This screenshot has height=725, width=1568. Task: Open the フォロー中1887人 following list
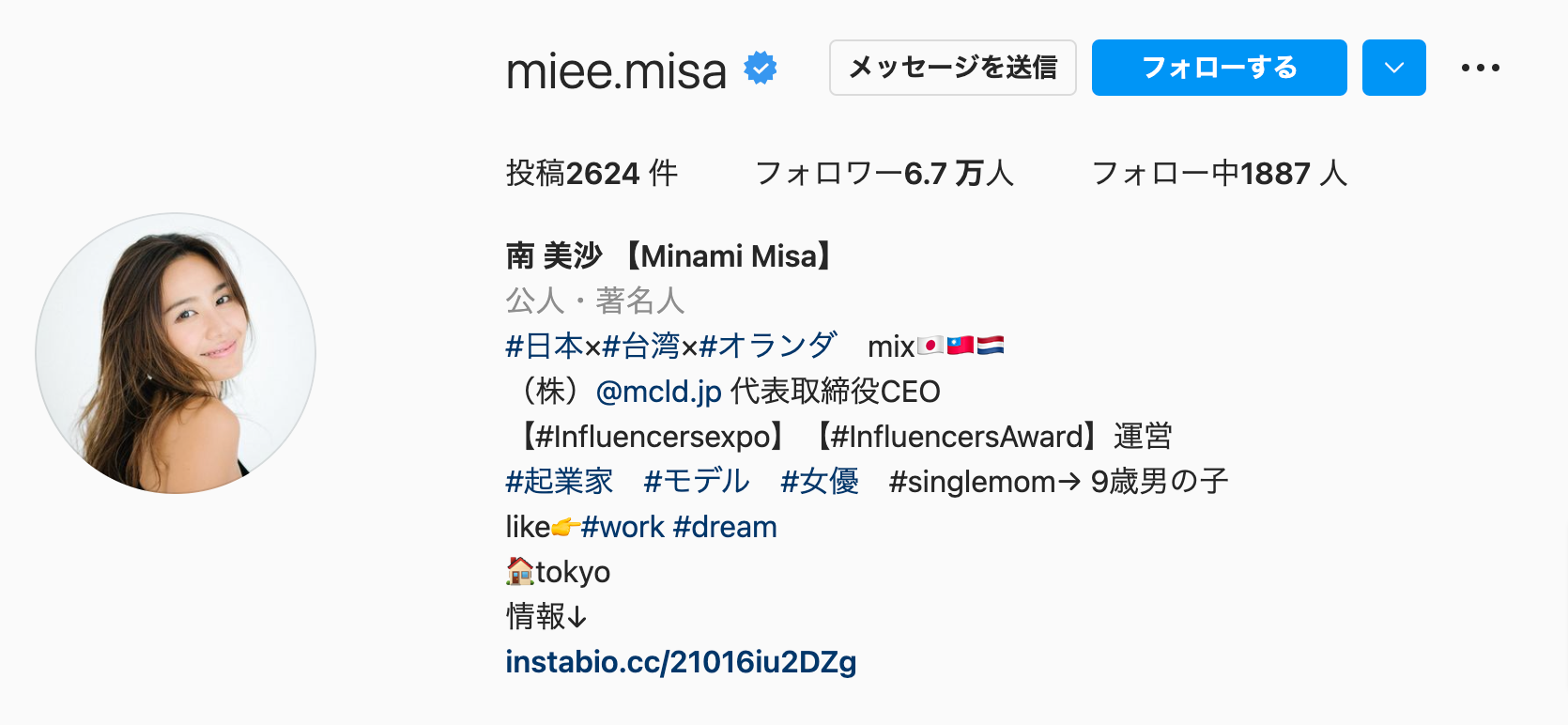[1219, 174]
